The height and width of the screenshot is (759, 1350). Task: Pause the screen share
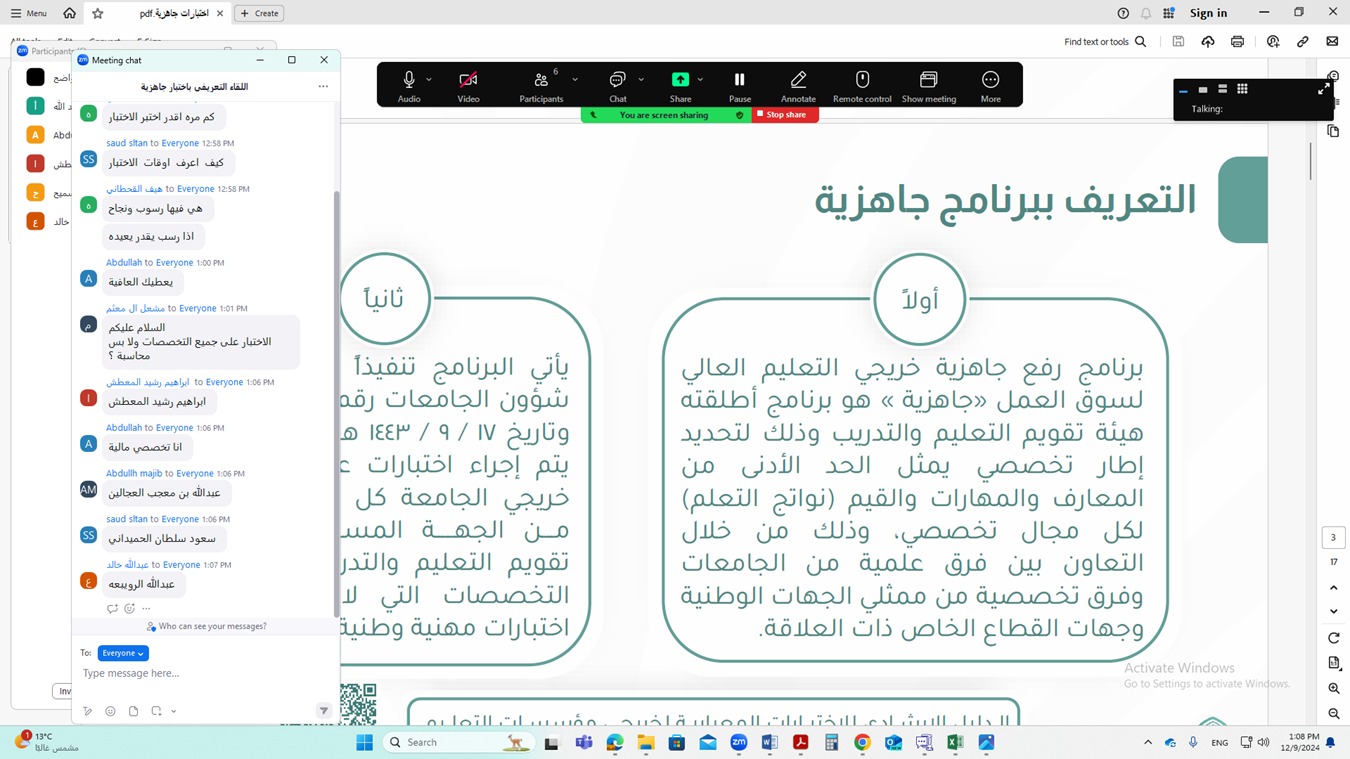[x=739, y=80]
